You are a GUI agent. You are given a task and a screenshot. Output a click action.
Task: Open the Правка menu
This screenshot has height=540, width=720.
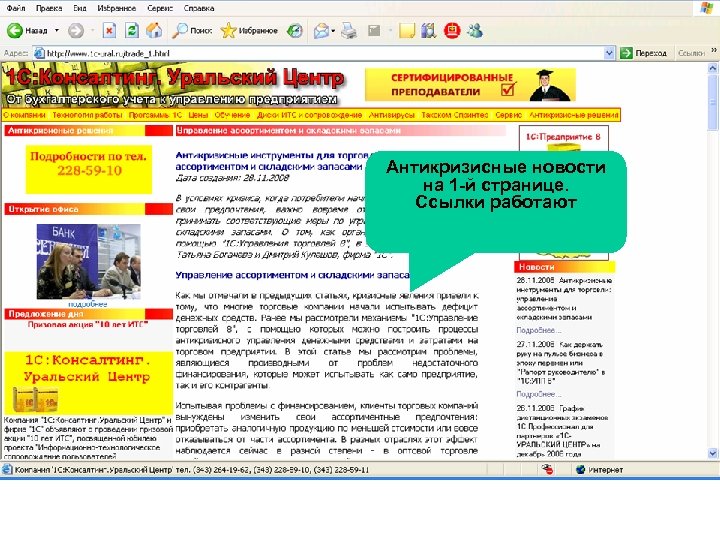49,8
